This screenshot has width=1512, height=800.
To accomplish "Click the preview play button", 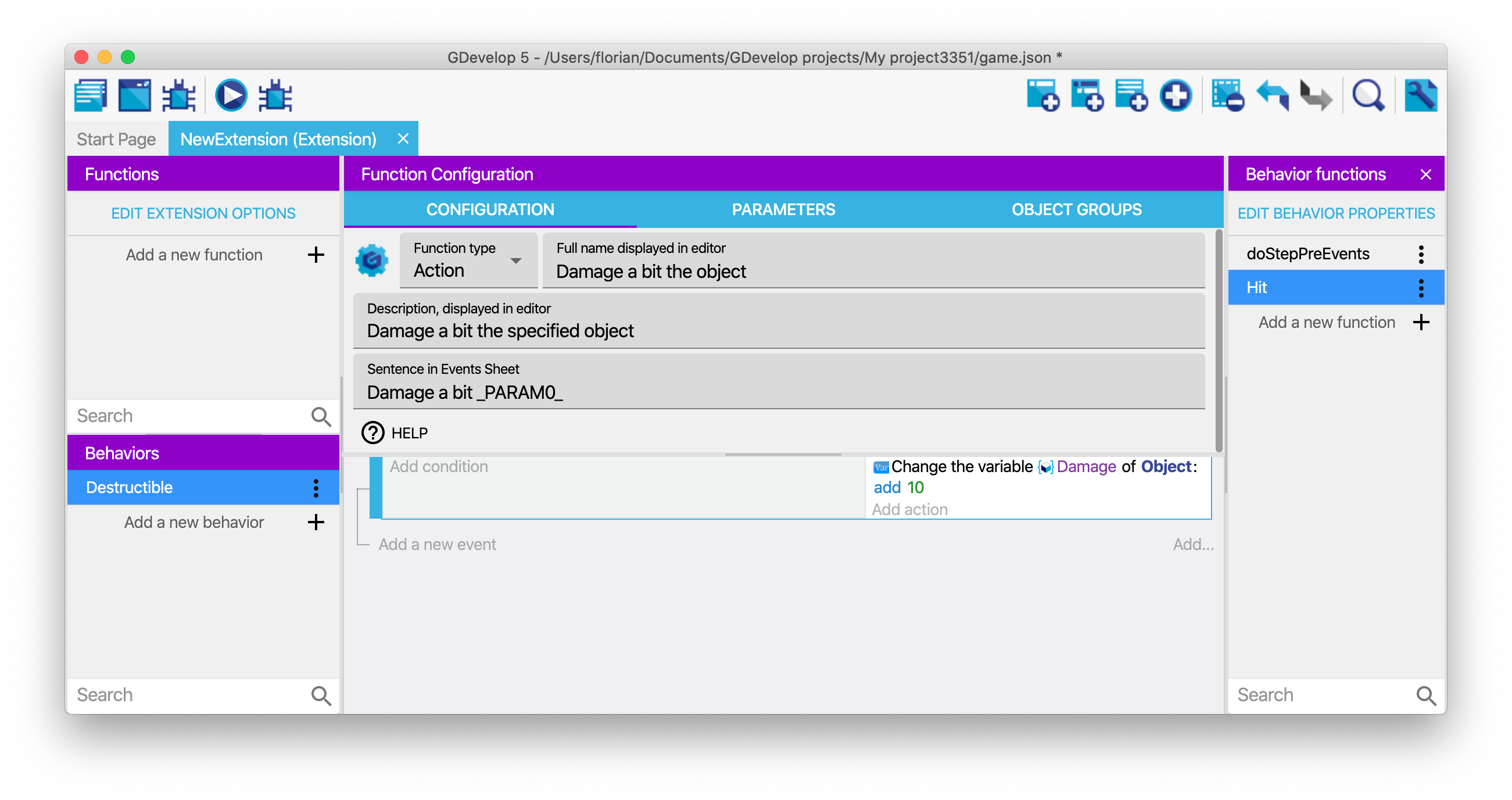I will coord(231,95).
